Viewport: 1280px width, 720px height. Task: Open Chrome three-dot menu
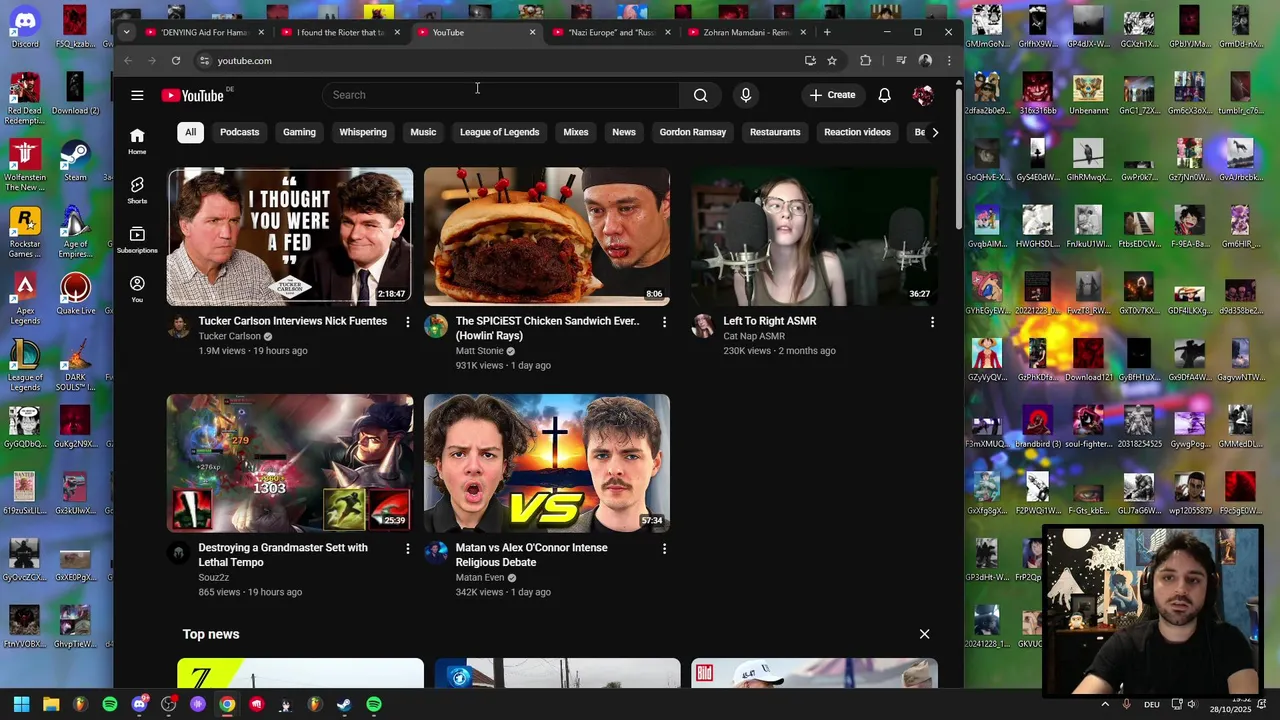[x=948, y=61]
